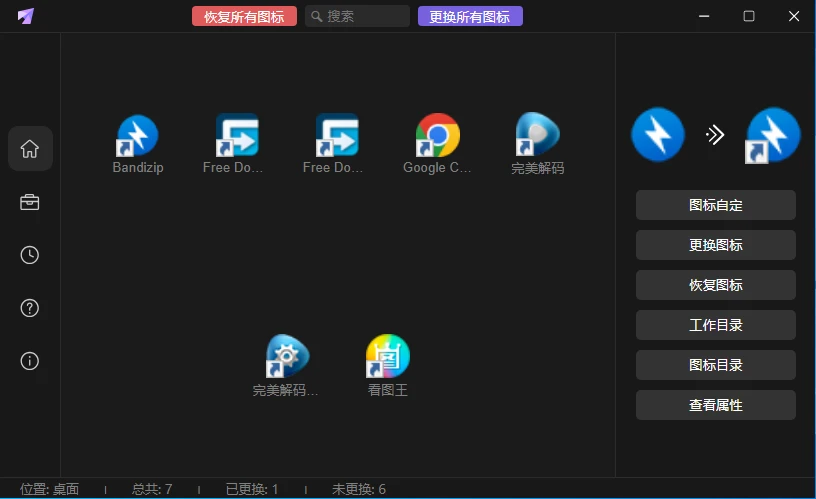
Task: Click the 更换所有图标 purple button
Action: coord(470,17)
